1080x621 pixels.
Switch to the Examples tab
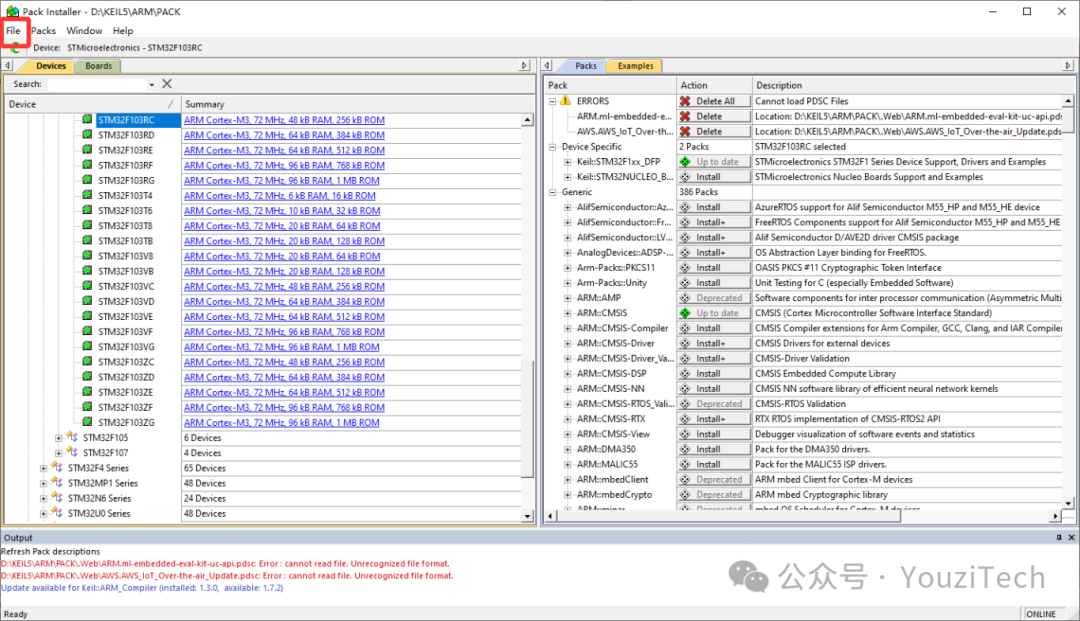pos(635,66)
